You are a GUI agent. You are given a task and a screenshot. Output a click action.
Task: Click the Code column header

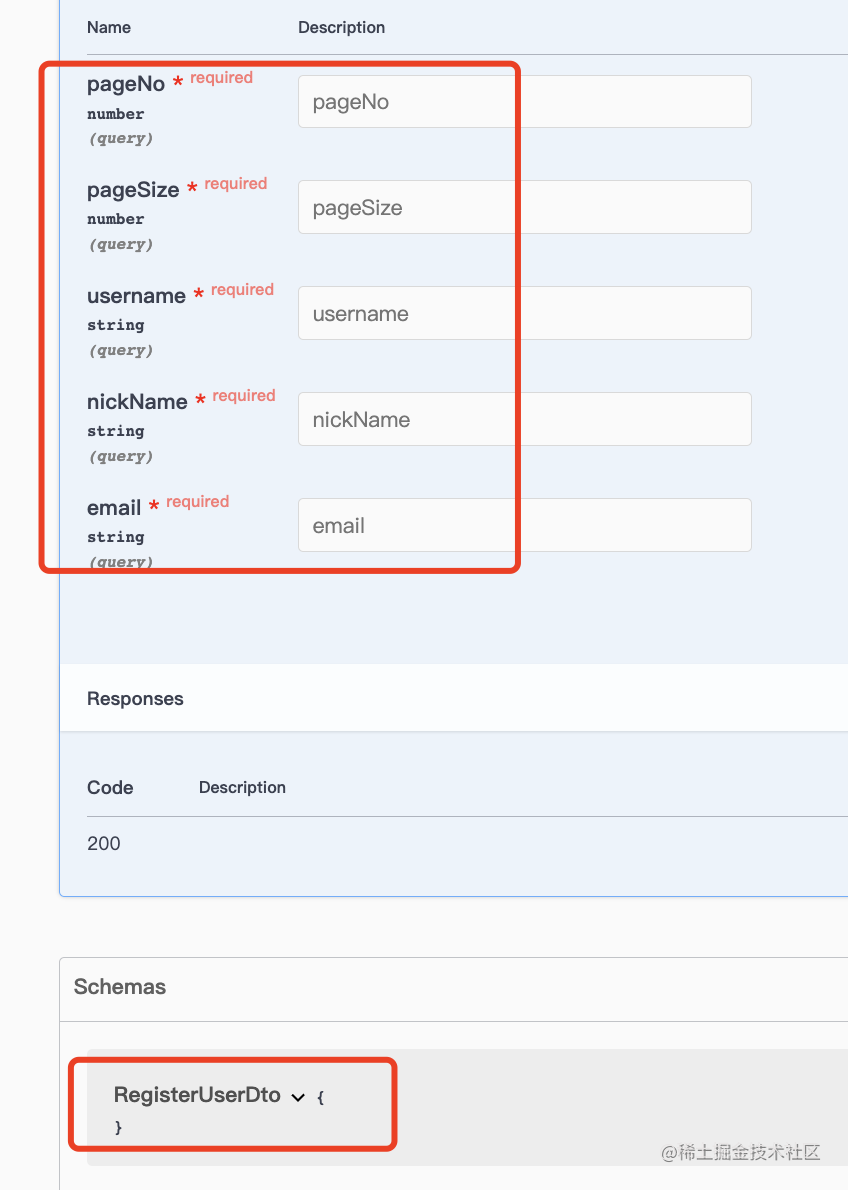point(110,788)
